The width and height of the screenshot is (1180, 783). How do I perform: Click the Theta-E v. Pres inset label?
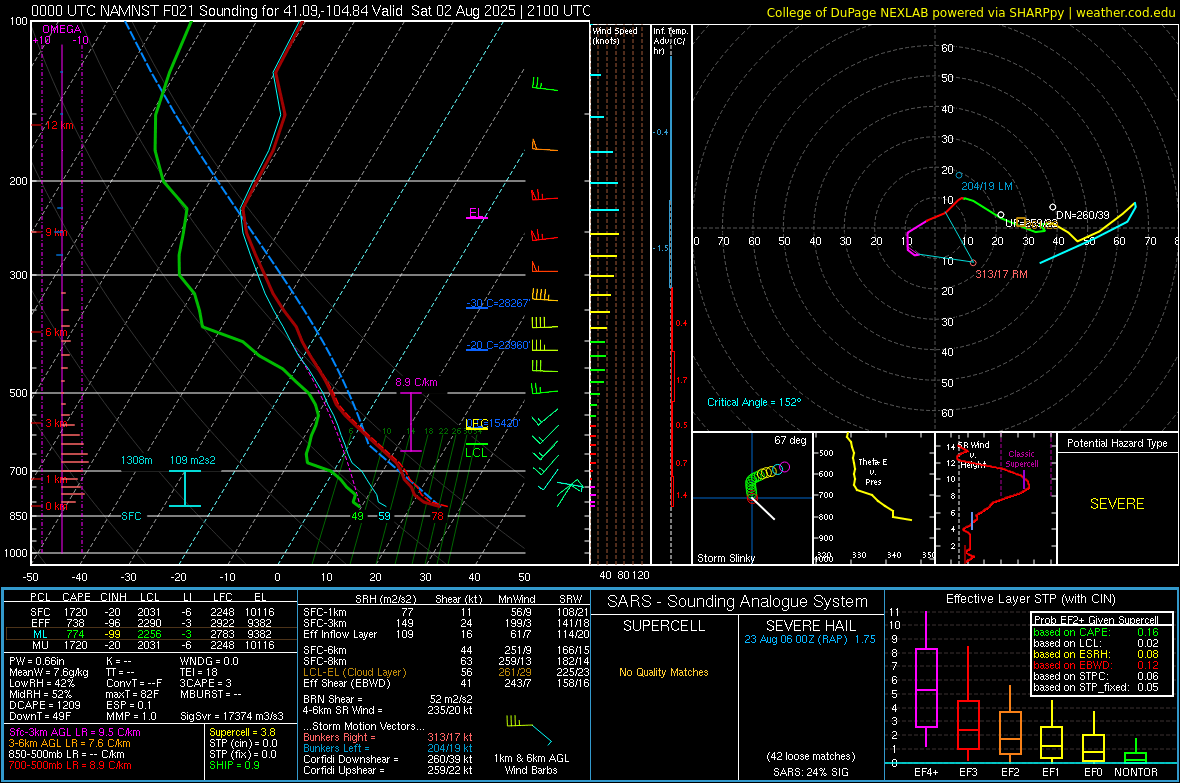(872, 471)
